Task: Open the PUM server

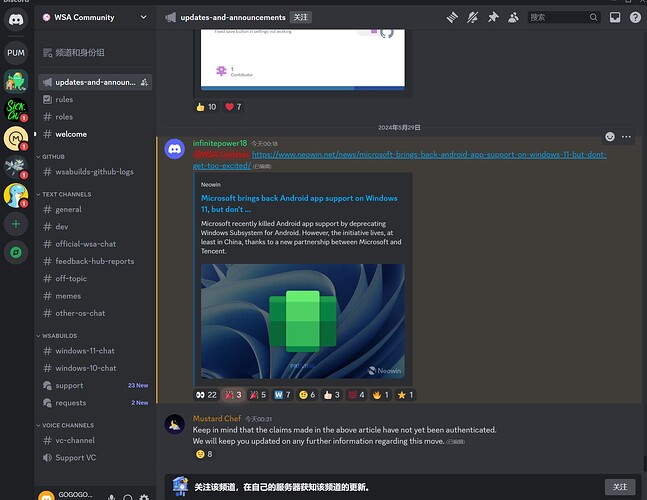Action: [x=16, y=53]
